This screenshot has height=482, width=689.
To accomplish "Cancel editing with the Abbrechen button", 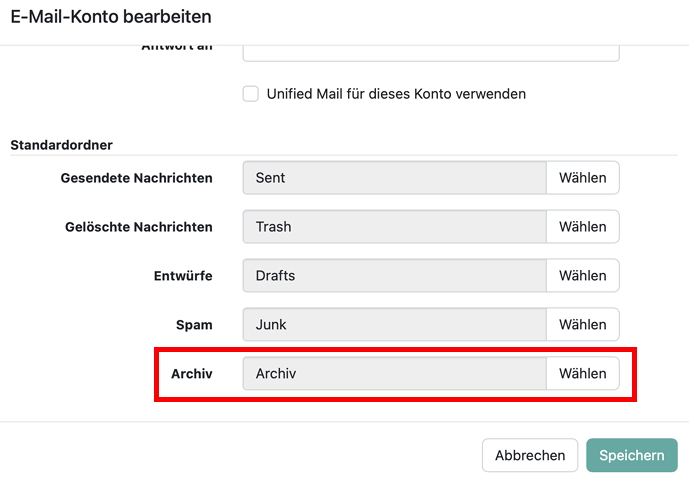I will click(530, 455).
